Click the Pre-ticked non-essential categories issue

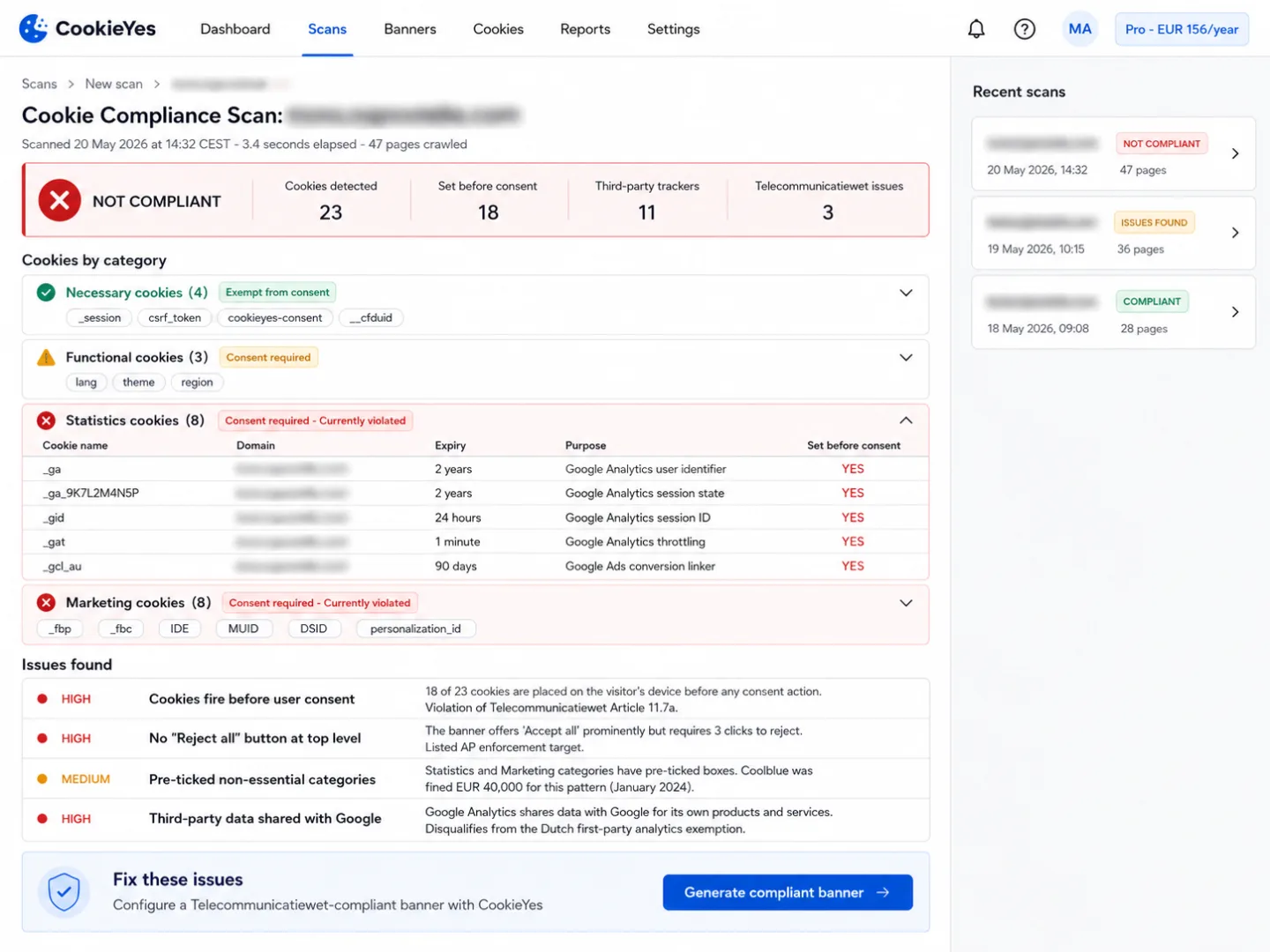pyautogui.click(x=262, y=779)
